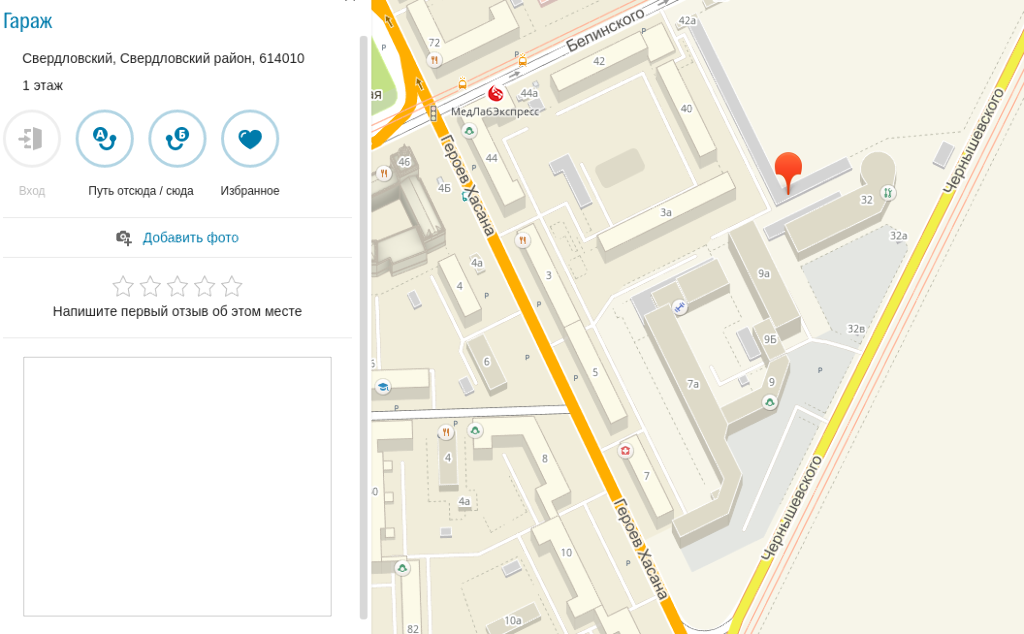Click the side panel vertical scrollbar
The width and height of the screenshot is (1024, 634).
coord(364,326)
